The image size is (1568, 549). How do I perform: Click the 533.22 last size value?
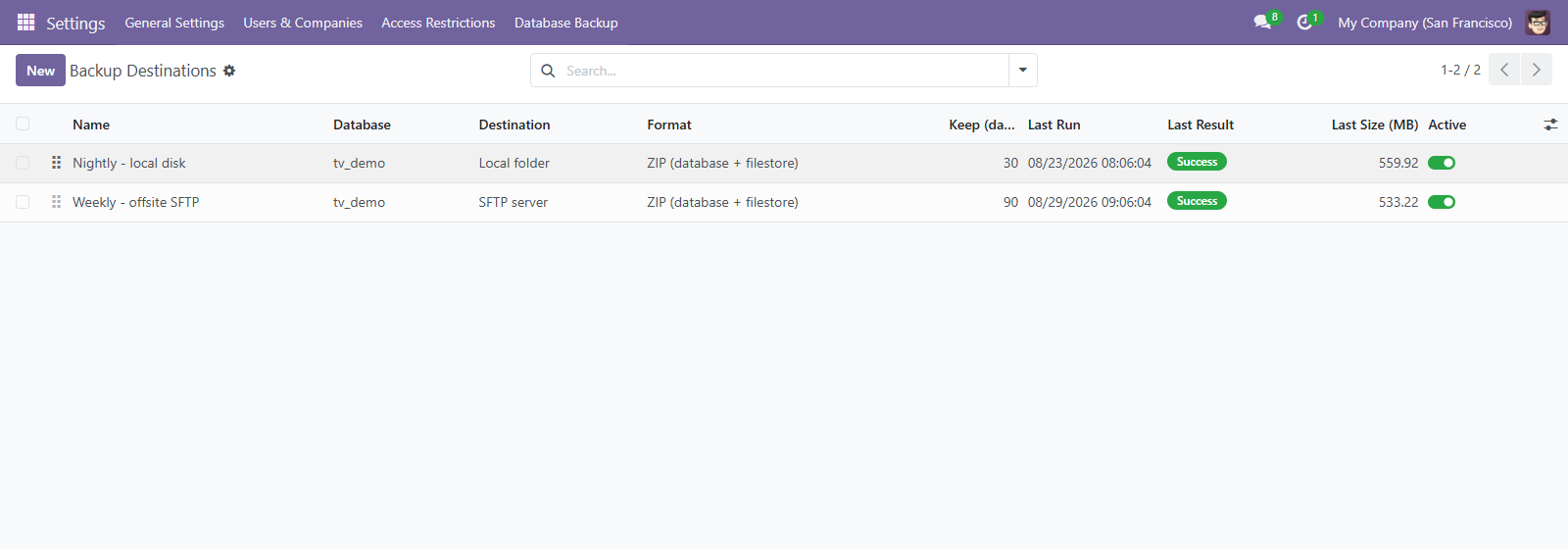tap(1398, 202)
